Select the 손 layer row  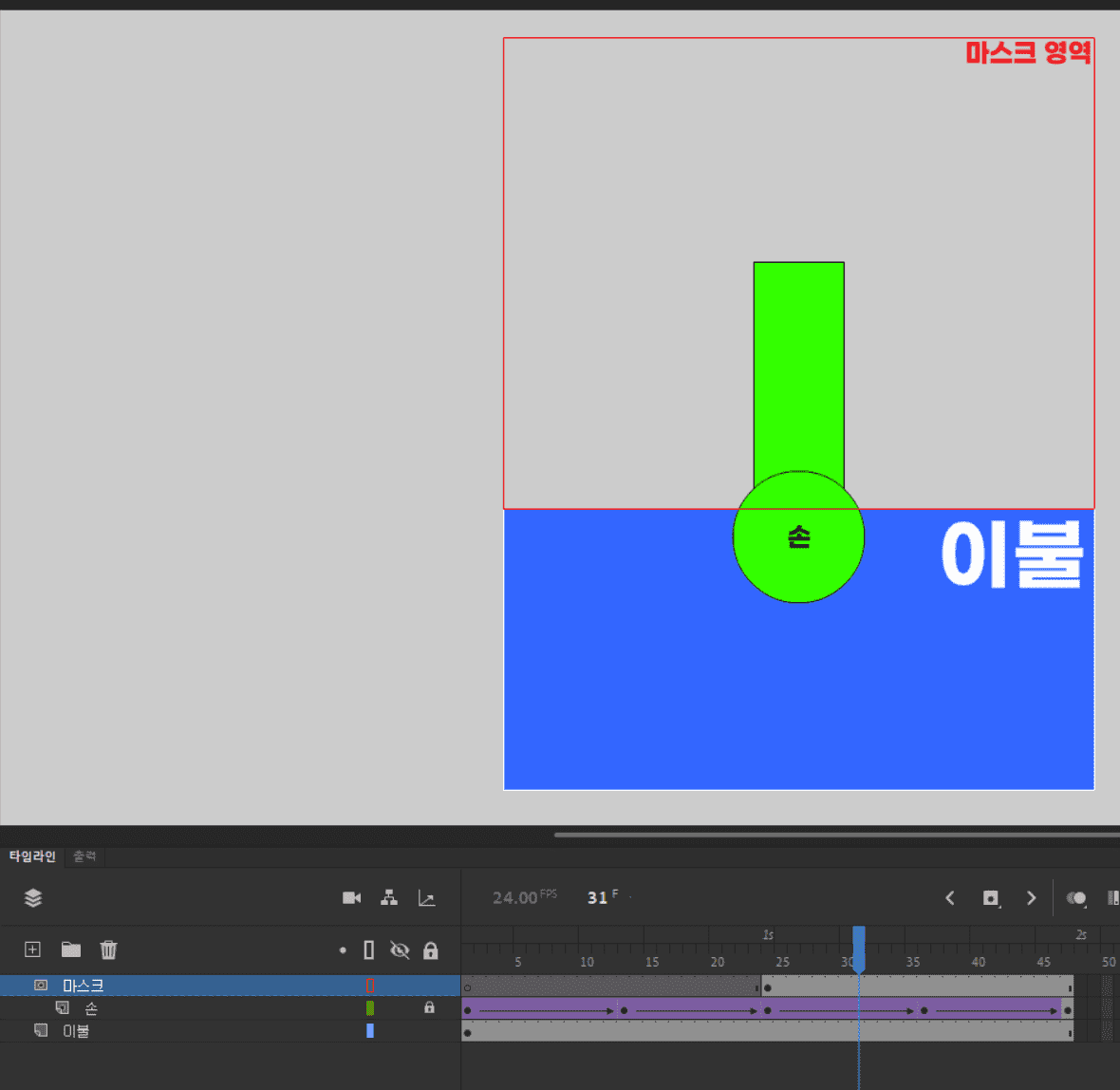tap(230, 1007)
